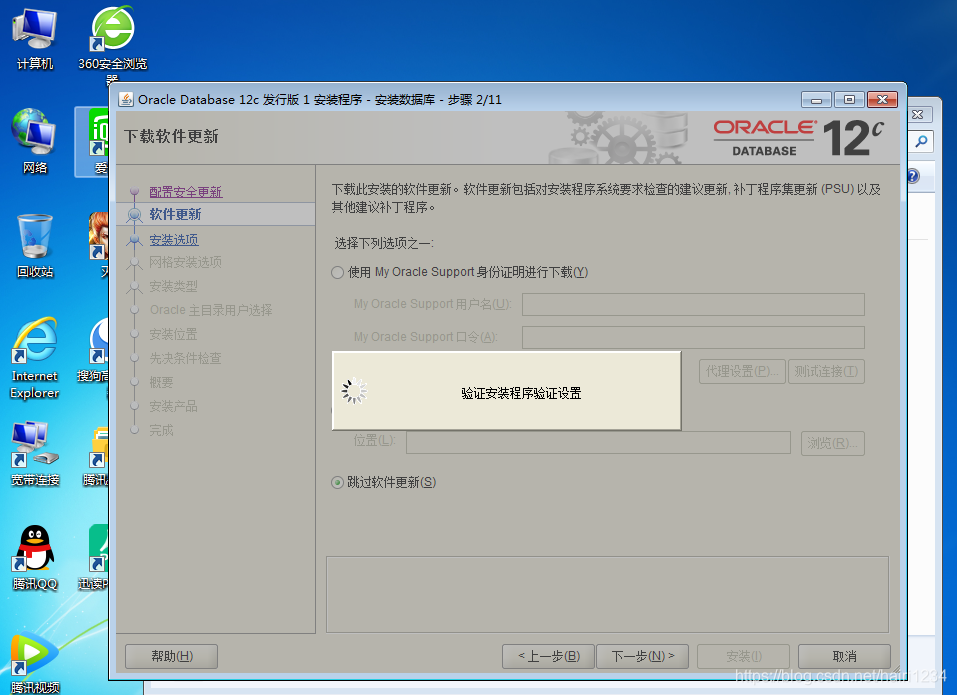957x695 pixels.
Task: Click the 验证安装程序验证设置 progress text
Action: [x=521, y=394]
